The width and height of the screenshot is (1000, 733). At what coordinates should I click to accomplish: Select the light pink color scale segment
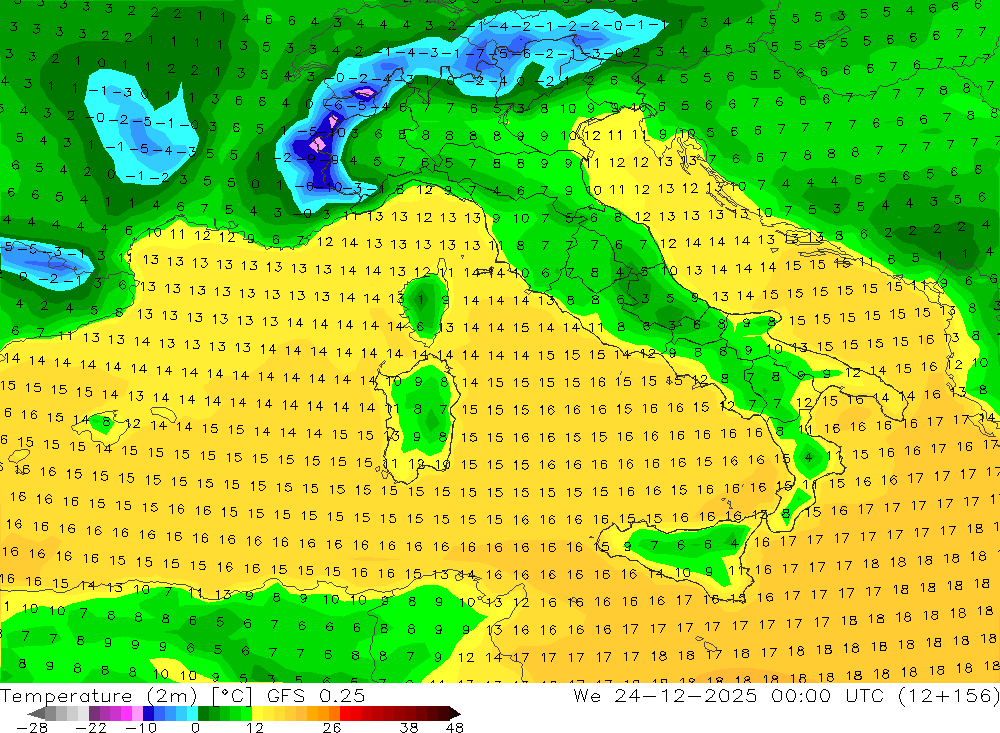[137, 713]
